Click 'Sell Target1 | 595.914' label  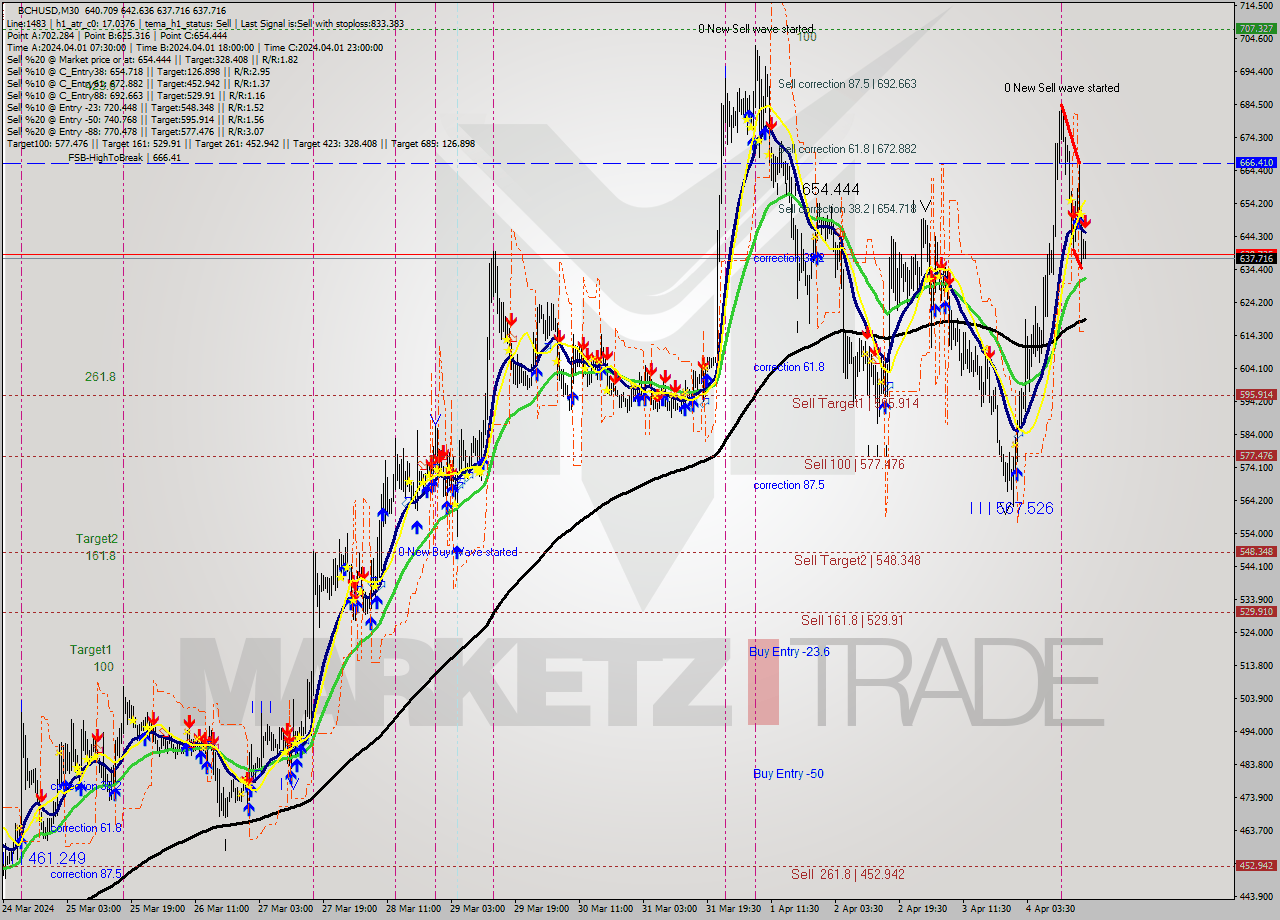[855, 403]
